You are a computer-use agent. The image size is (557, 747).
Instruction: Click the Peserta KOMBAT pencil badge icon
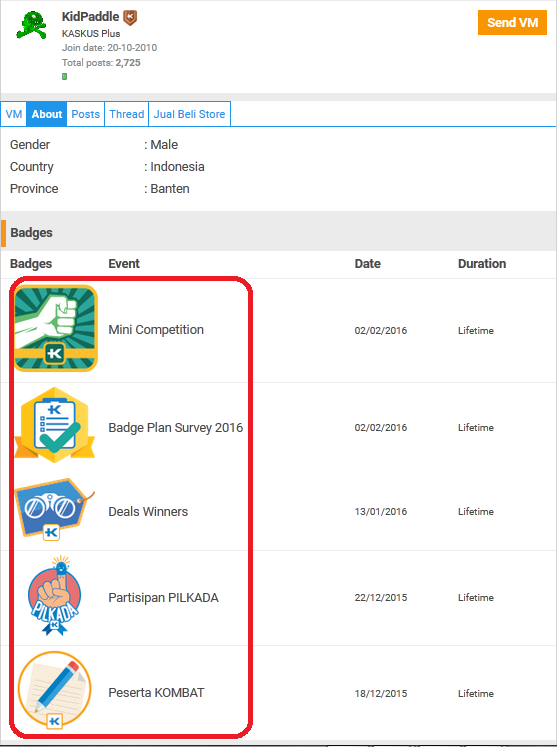[54, 690]
